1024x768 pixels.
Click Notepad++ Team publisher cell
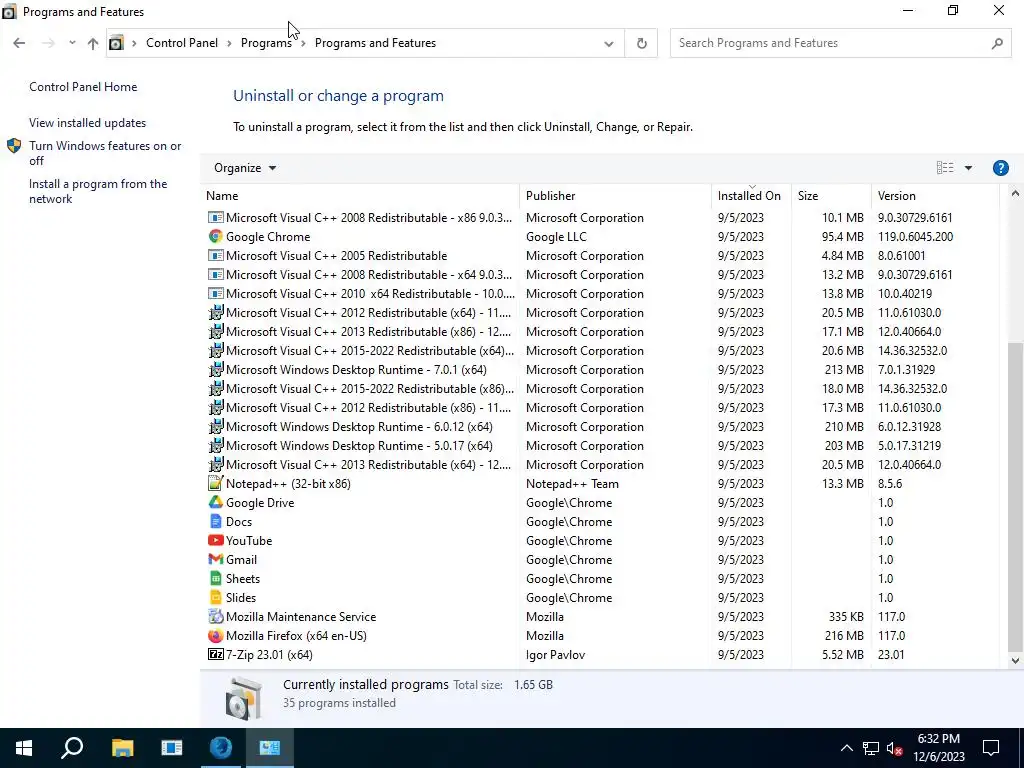[x=572, y=483]
